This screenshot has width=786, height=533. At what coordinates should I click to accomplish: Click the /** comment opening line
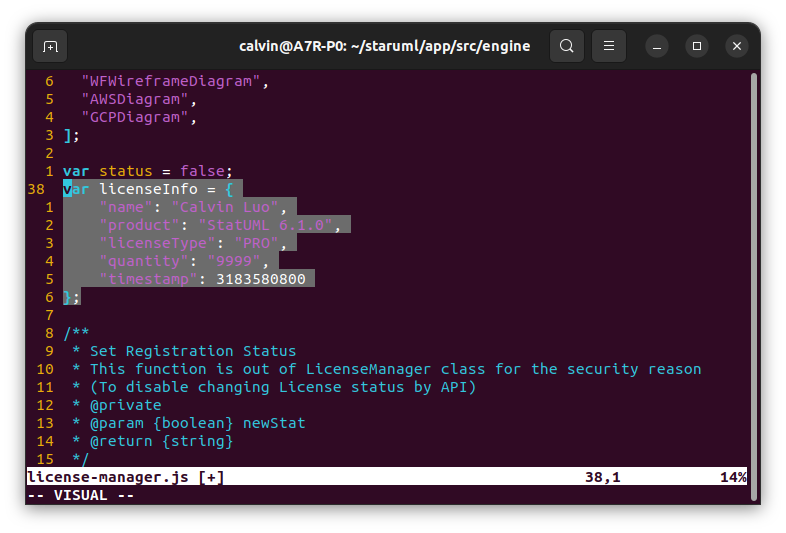[76, 333]
